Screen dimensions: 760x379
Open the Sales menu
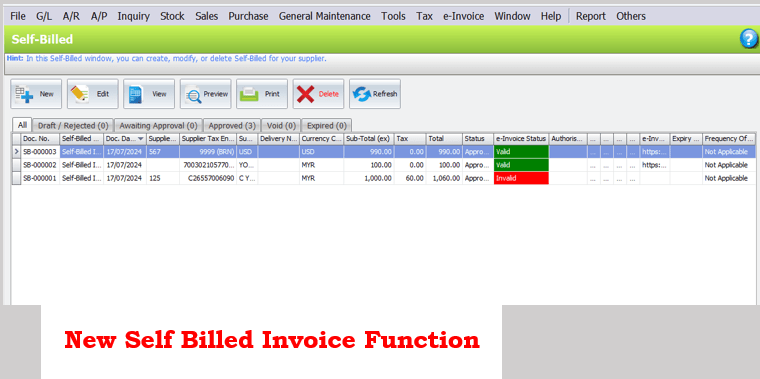(206, 16)
